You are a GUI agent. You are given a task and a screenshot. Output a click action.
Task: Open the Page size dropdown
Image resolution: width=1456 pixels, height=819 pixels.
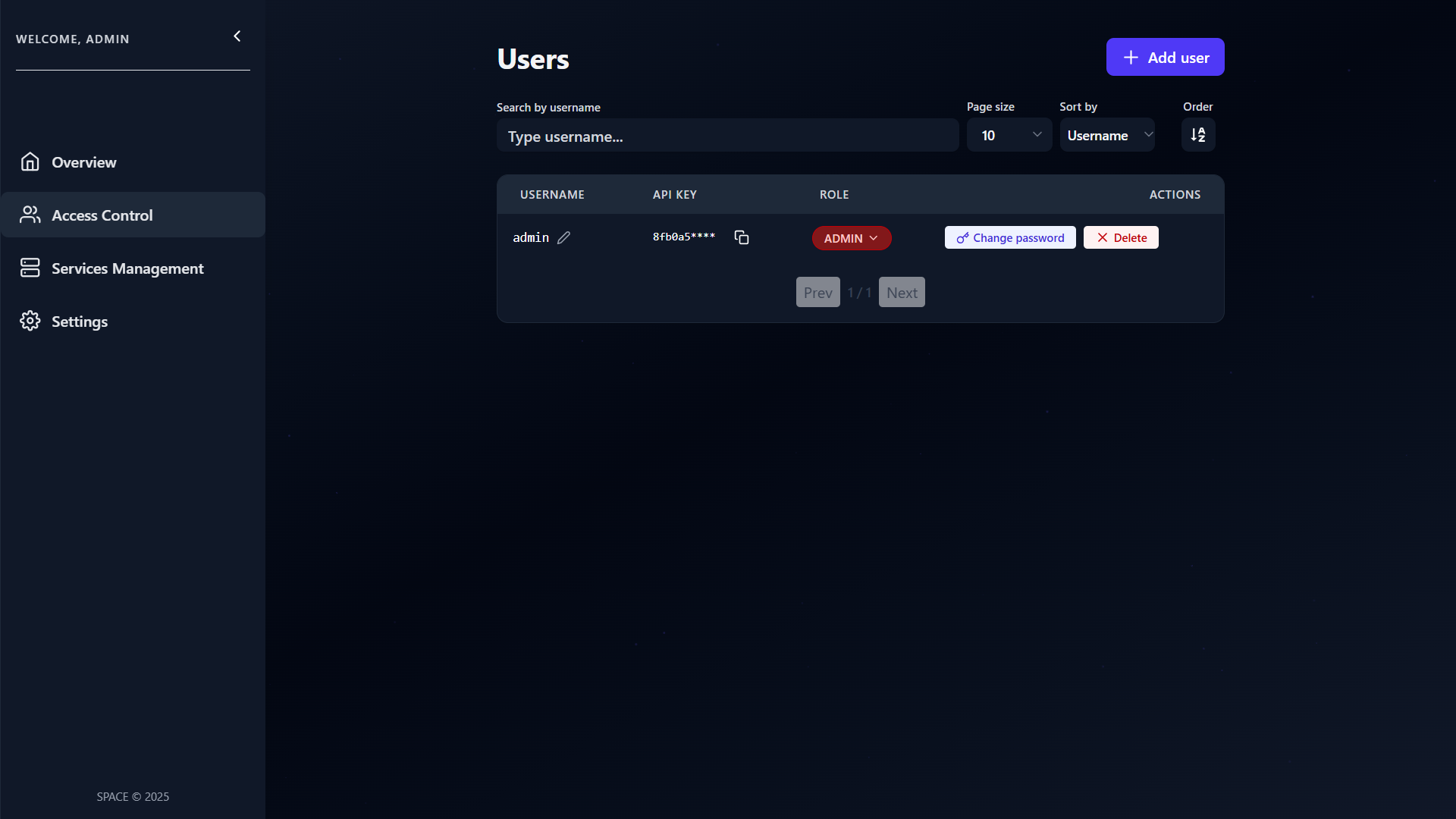point(1009,135)
